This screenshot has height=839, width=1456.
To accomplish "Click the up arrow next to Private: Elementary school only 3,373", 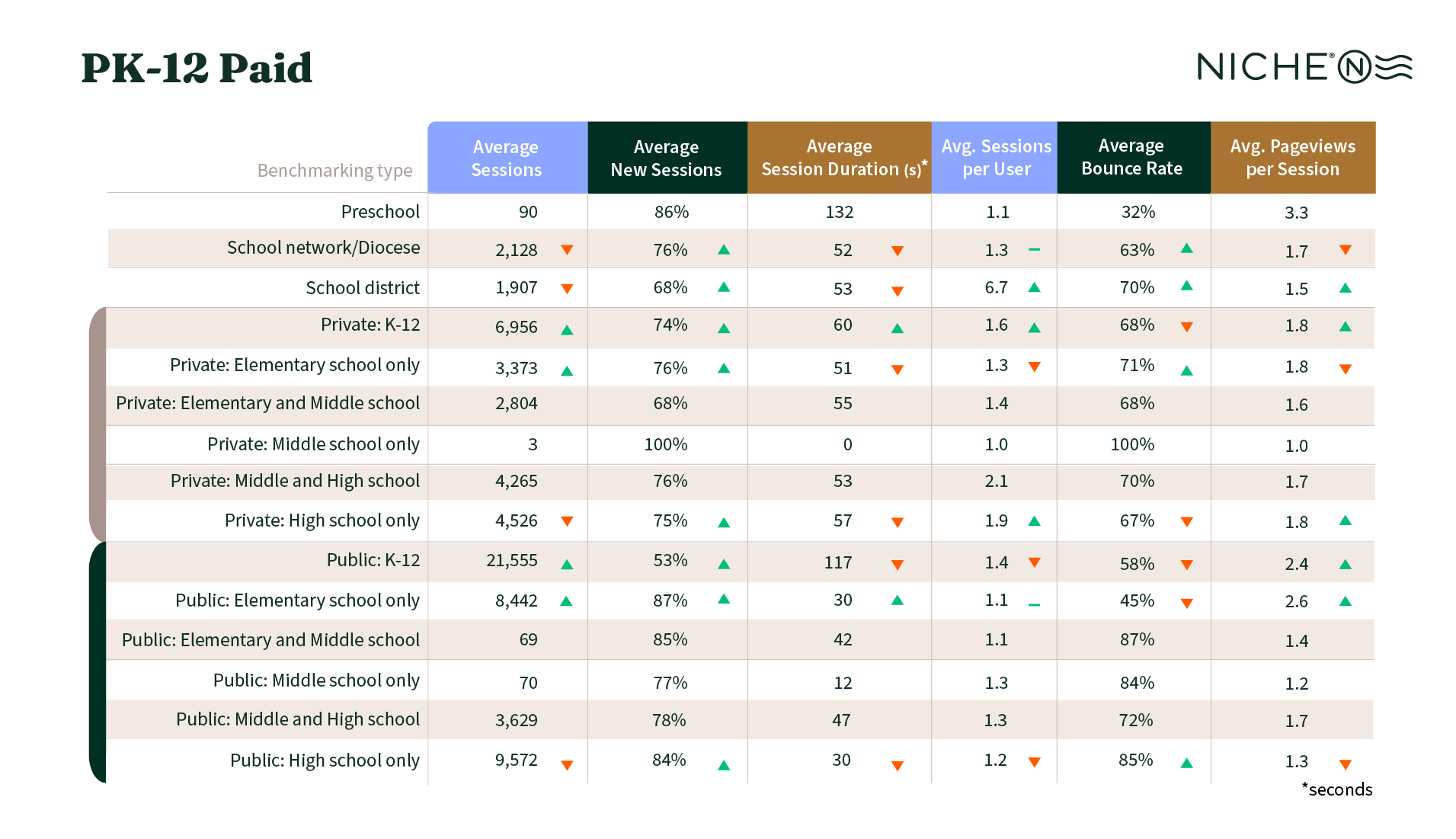I will [567, 371].
